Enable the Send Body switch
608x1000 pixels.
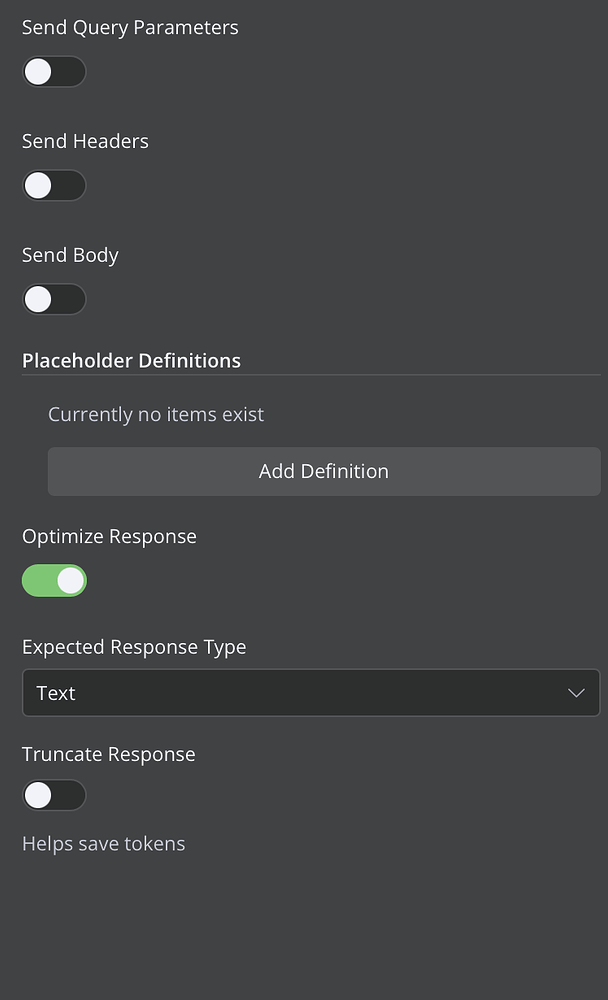pos(54,299)
